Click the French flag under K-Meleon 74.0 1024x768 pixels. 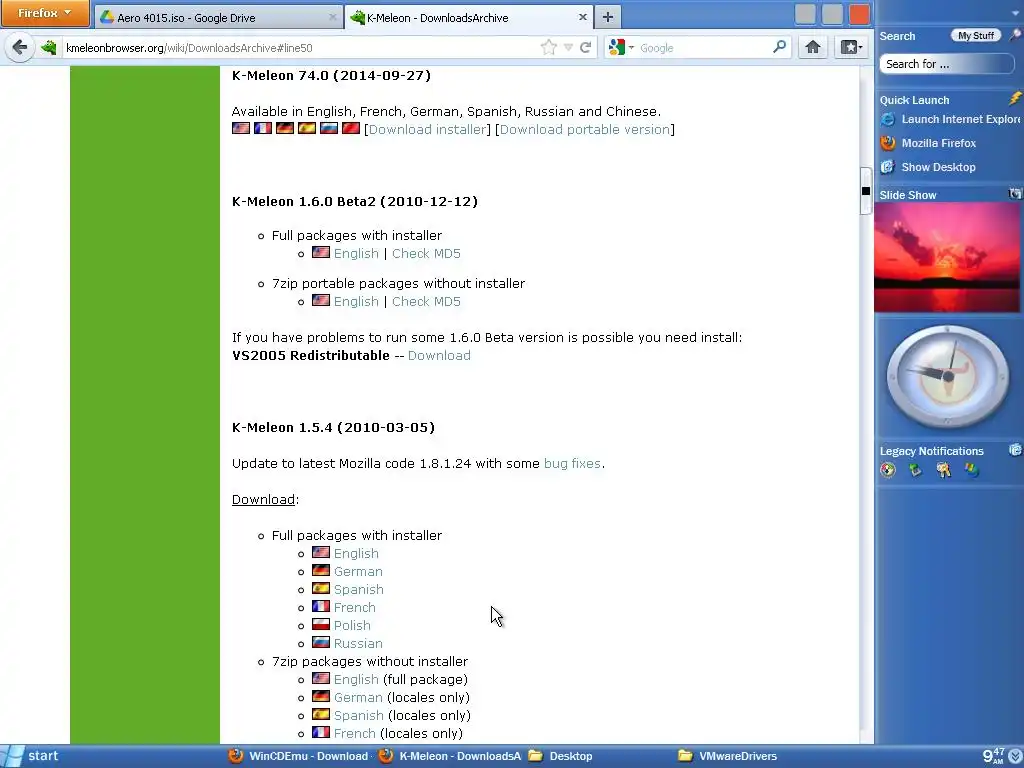pyautogui.click(x=263, y=128)
